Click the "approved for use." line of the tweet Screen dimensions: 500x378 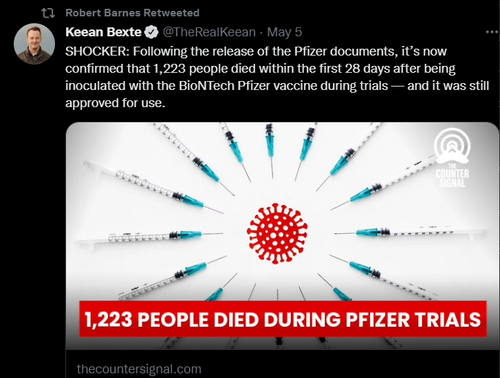(x=115, y=103)
